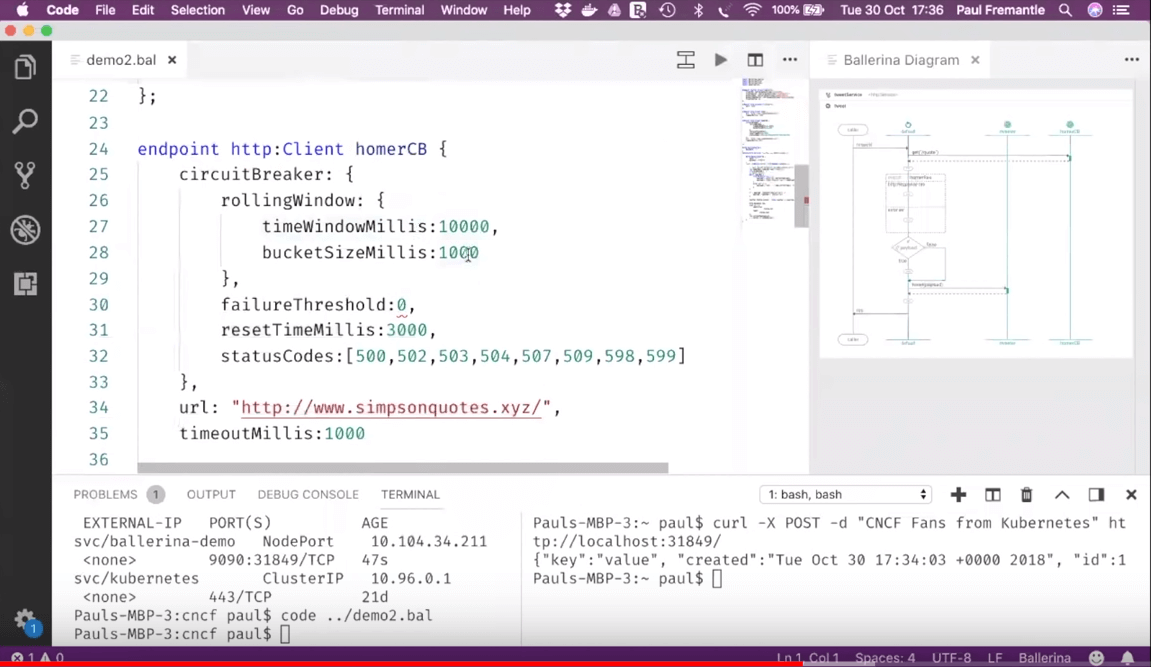Image resolution: width=1151 pixels, height=667 pixels.
Task: Switch to the OUTPUT tab
Action: click(x=211, y=495)
